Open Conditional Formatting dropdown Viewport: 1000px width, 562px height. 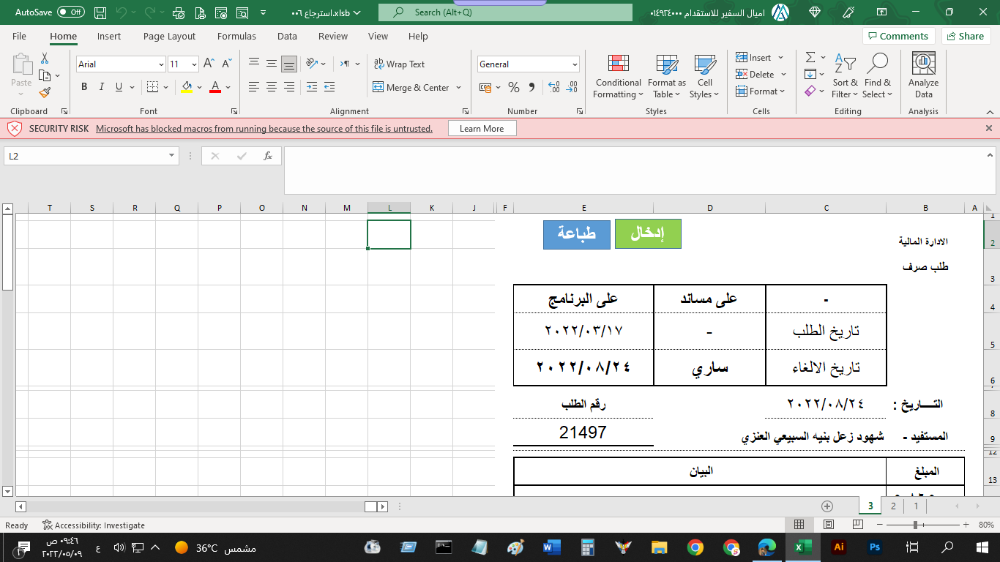618,76
